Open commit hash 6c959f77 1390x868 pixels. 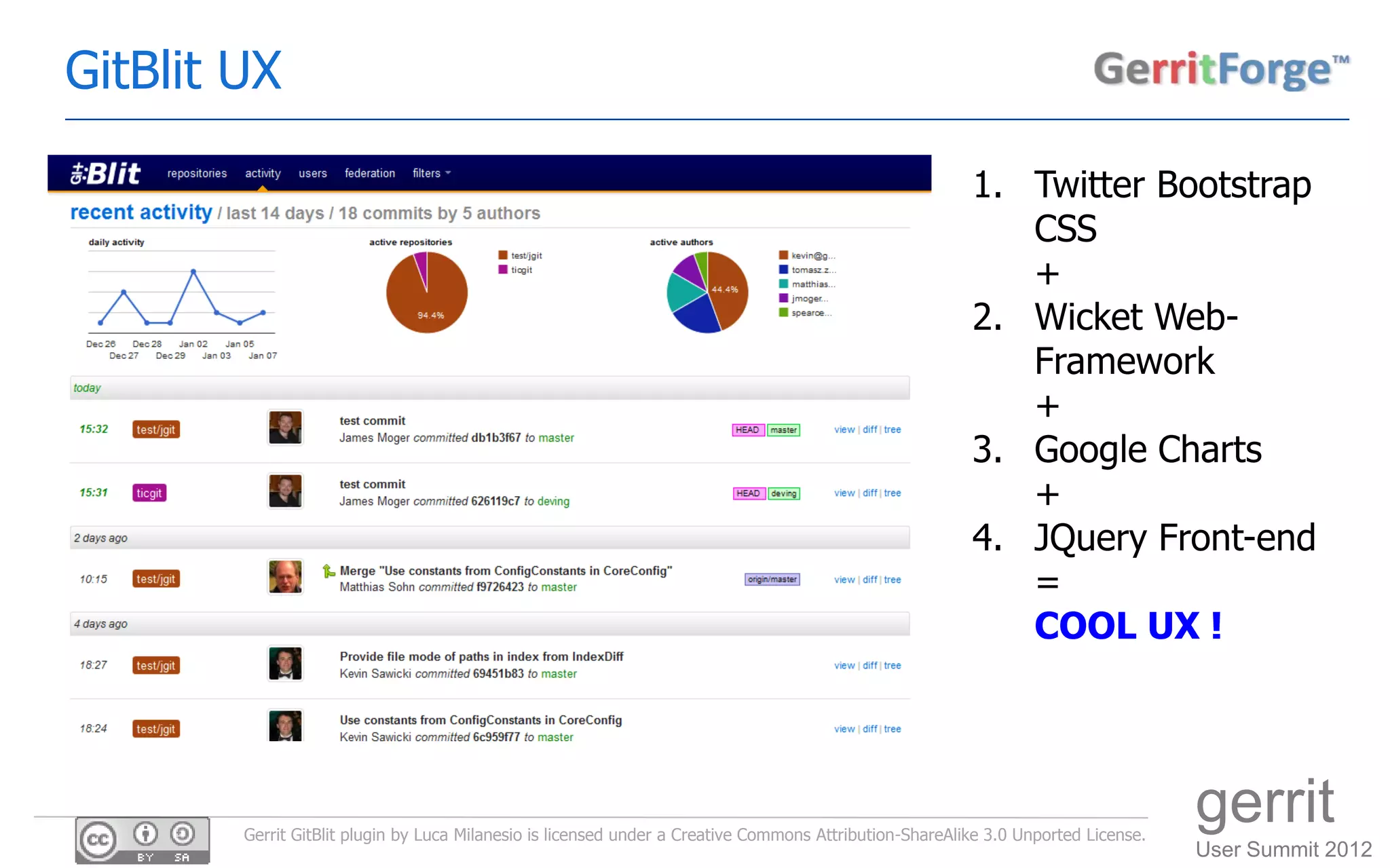496,737
